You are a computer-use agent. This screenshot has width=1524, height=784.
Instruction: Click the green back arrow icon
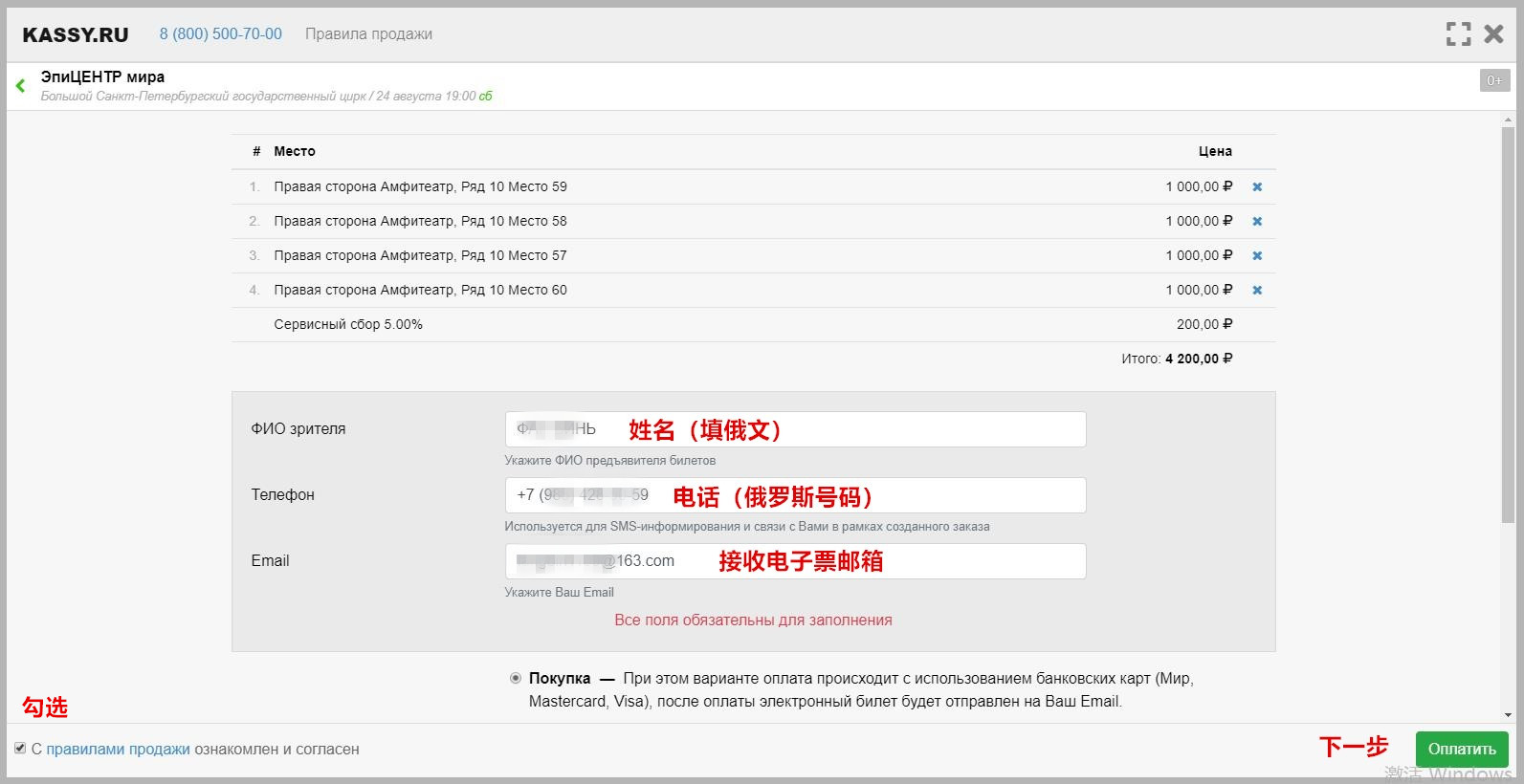point(20,86)
